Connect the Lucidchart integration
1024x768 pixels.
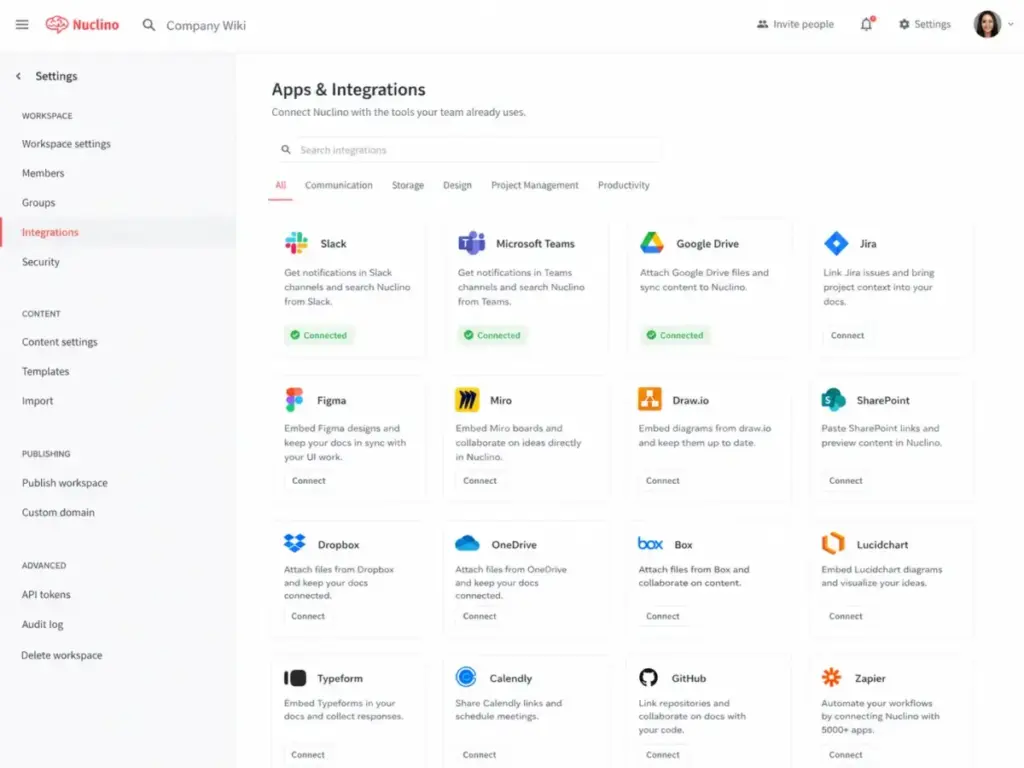pyautogui.click(x=846, y=616)
